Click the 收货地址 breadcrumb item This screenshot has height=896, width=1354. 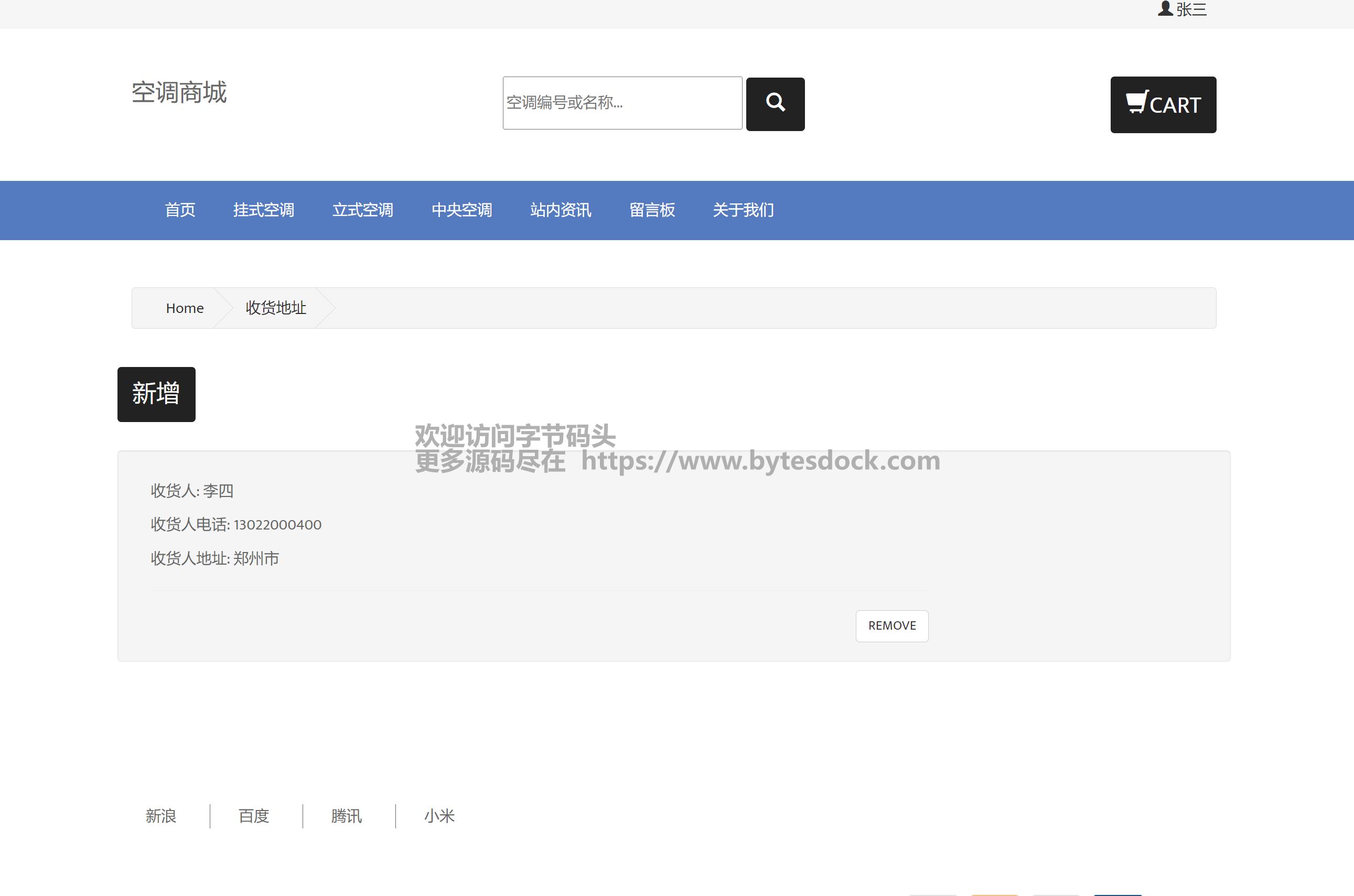pos(275,309)
